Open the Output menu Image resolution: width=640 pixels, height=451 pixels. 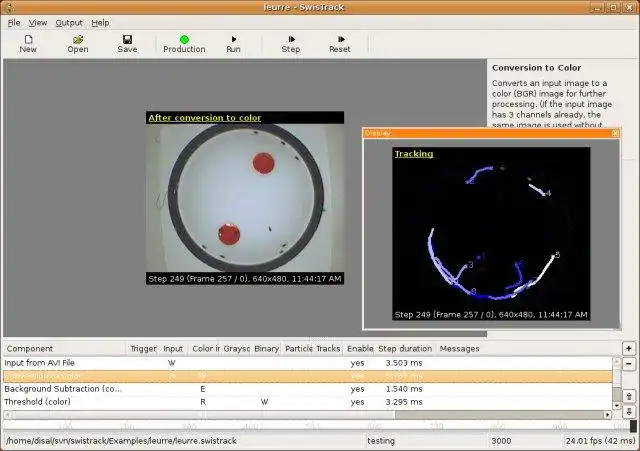[x=69, y=22]
